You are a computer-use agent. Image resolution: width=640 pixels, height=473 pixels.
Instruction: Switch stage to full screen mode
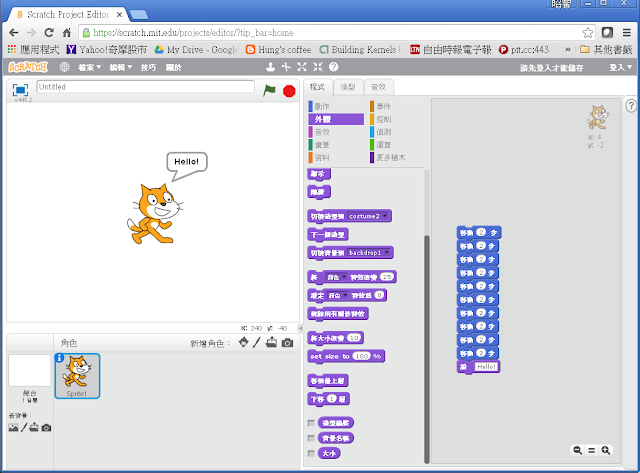20,90
